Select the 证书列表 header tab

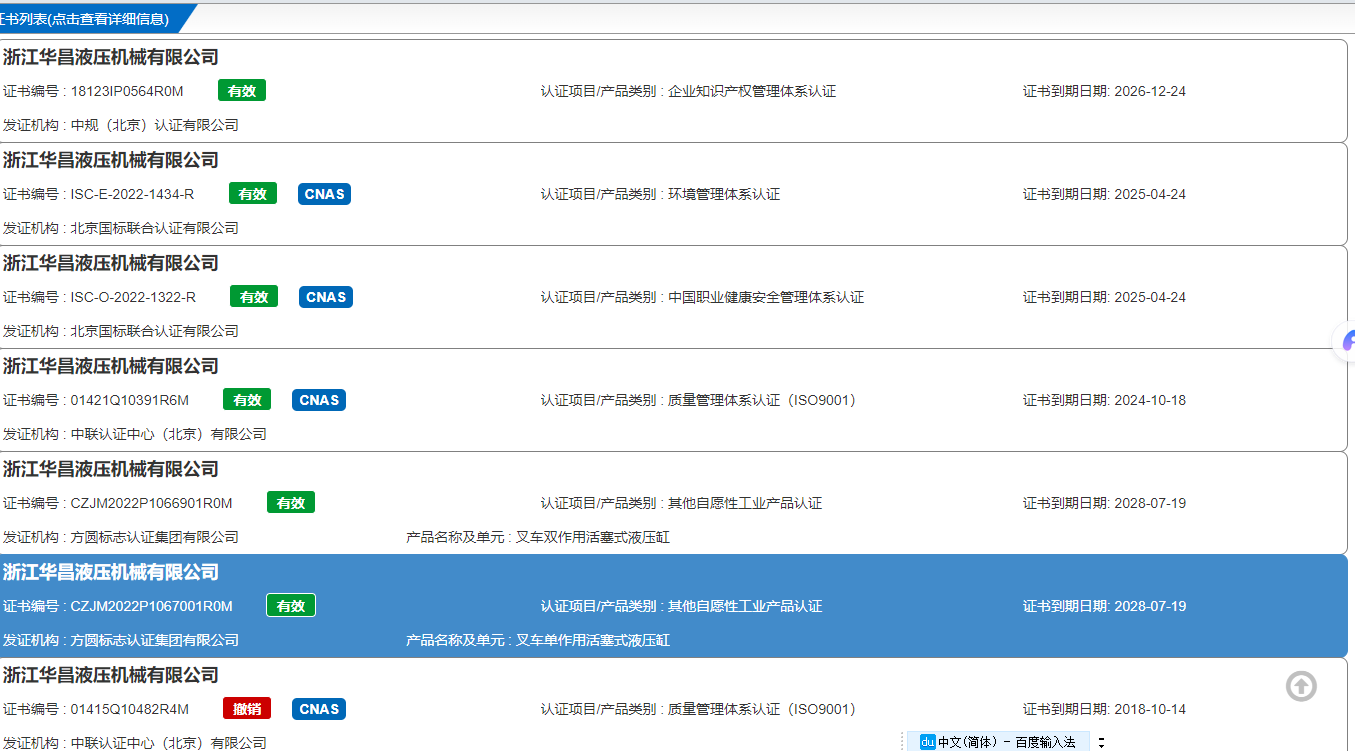92,18
